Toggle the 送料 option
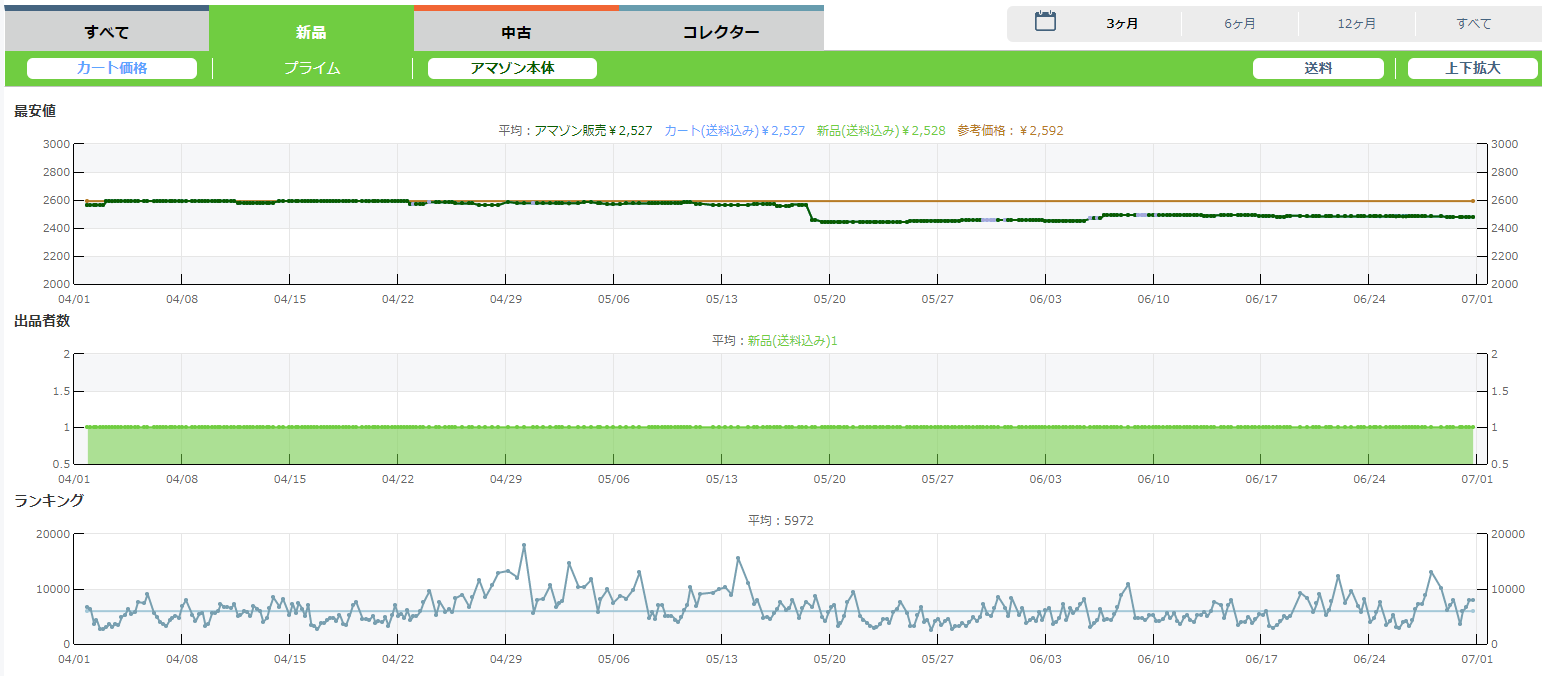Screen dimensions: 1542x676 click(x=1318, y=68)
